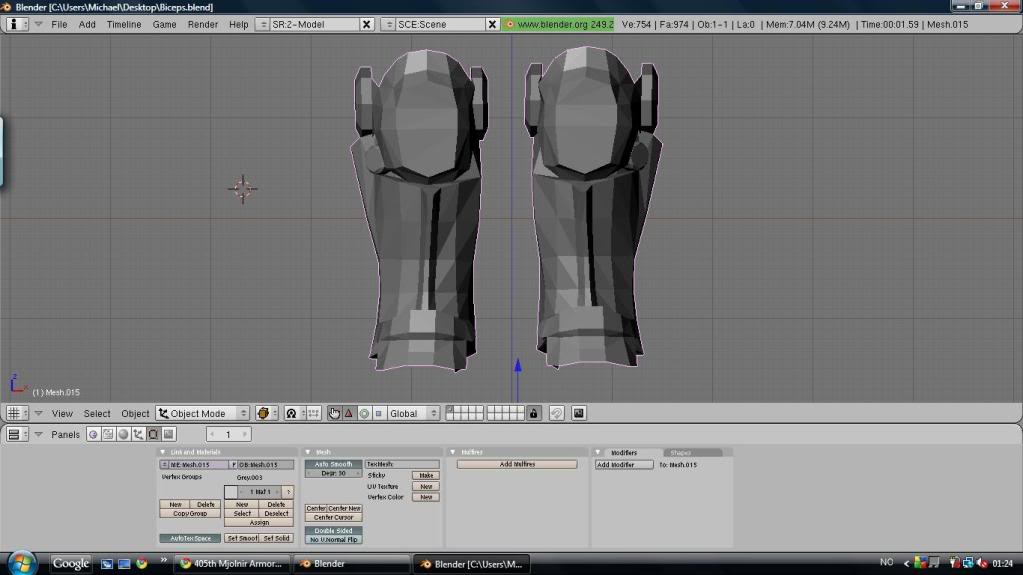
Task: Click the Add Modifier button
Action: pos(624,465)
